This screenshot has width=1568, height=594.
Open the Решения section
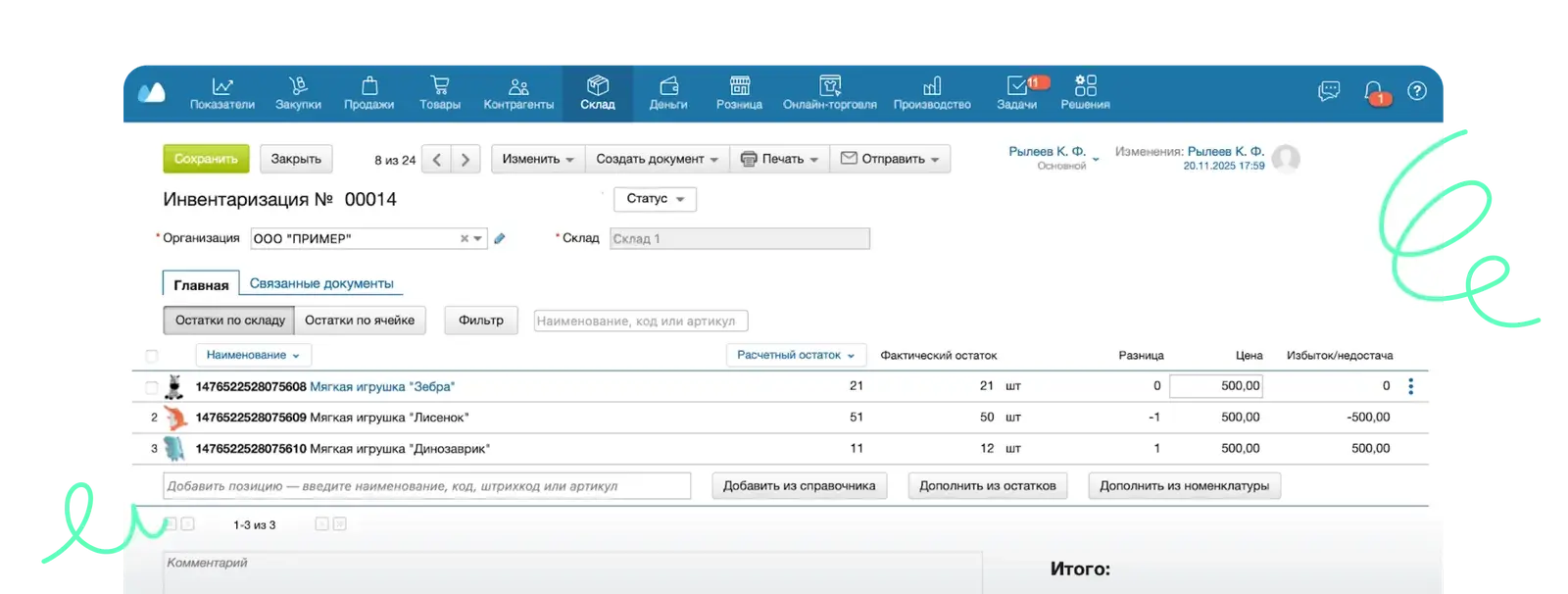pos(1085,93)
